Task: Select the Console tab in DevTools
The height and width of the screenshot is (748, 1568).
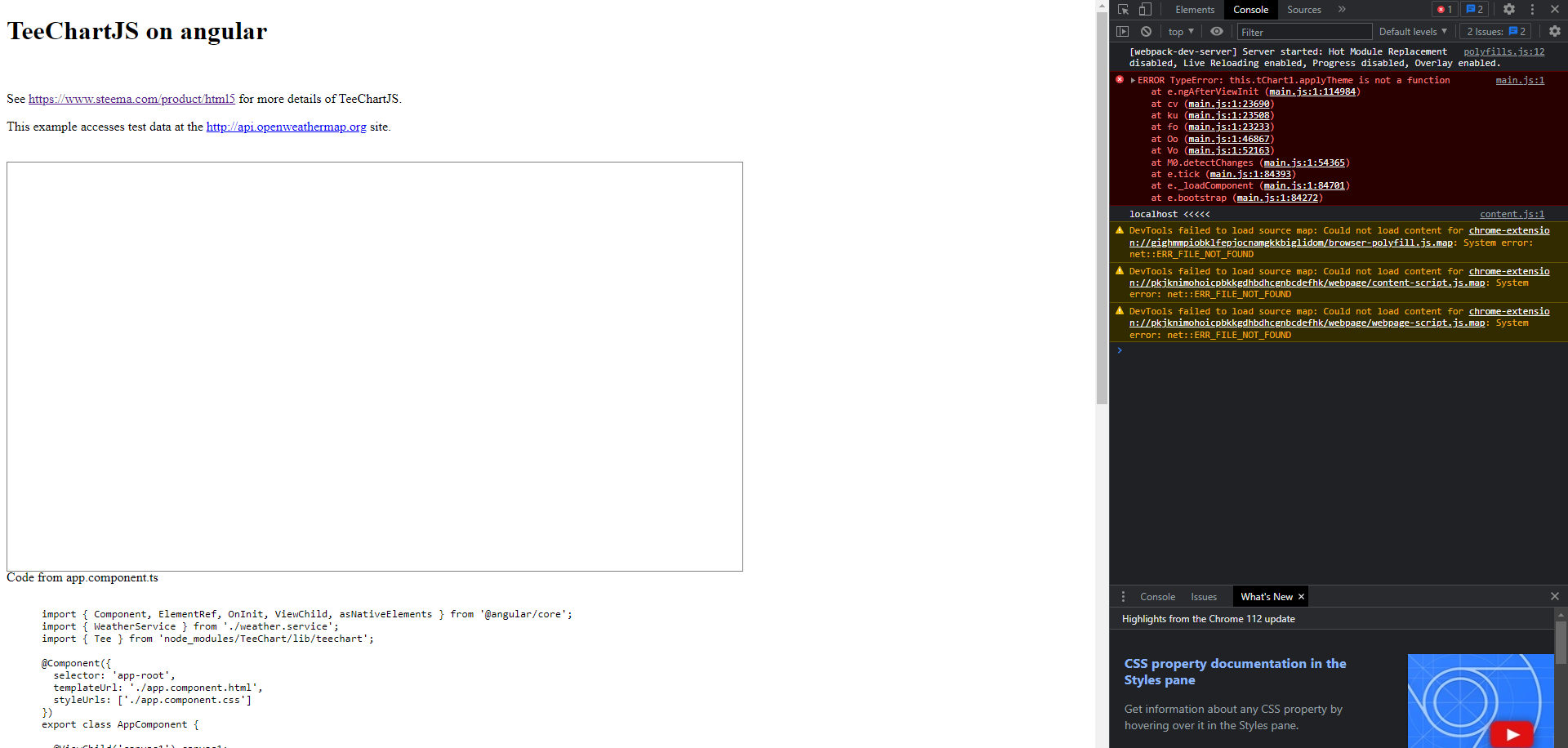Action: click(x=1250, y=10)
